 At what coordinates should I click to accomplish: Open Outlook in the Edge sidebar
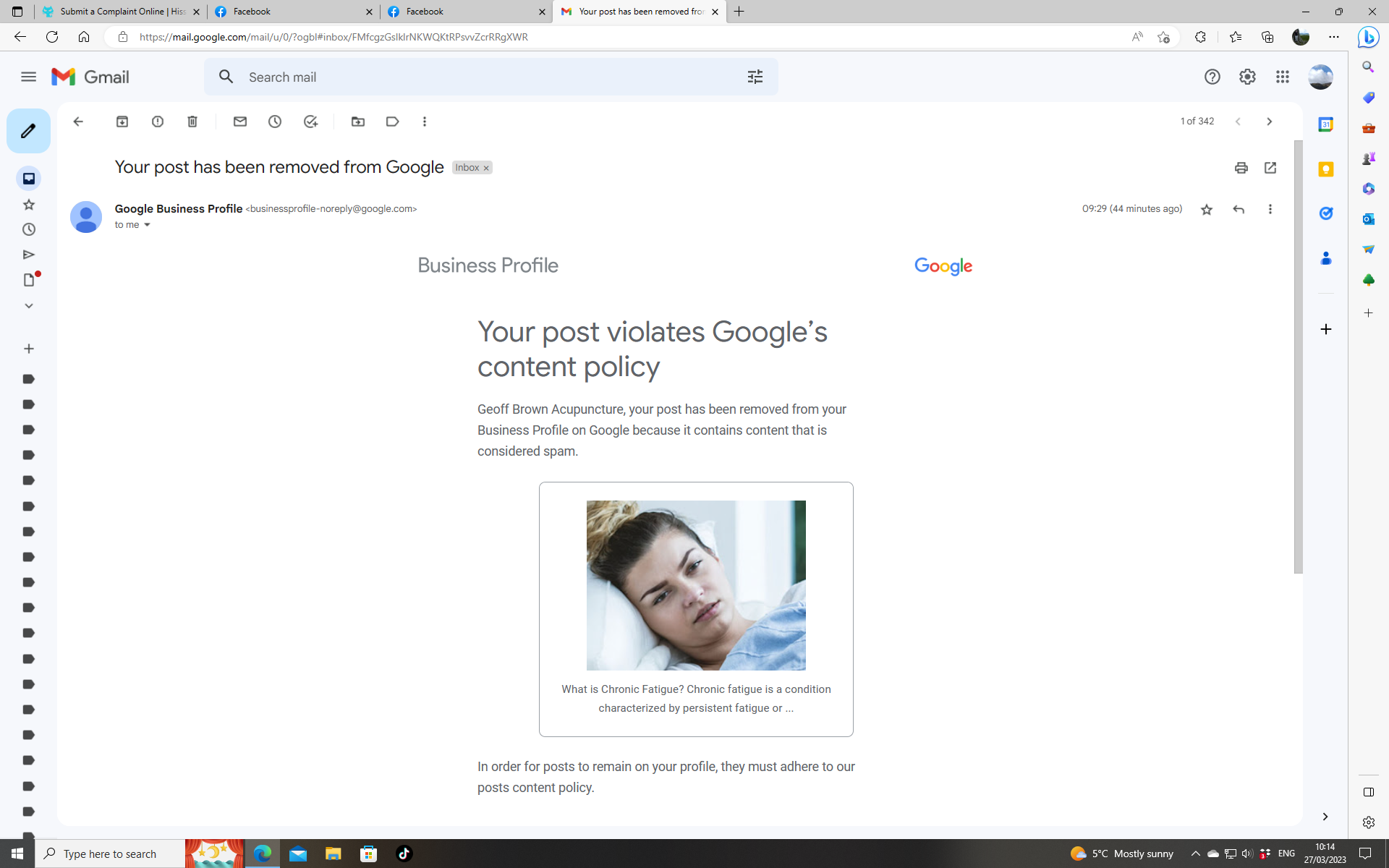click(1368, 218)
